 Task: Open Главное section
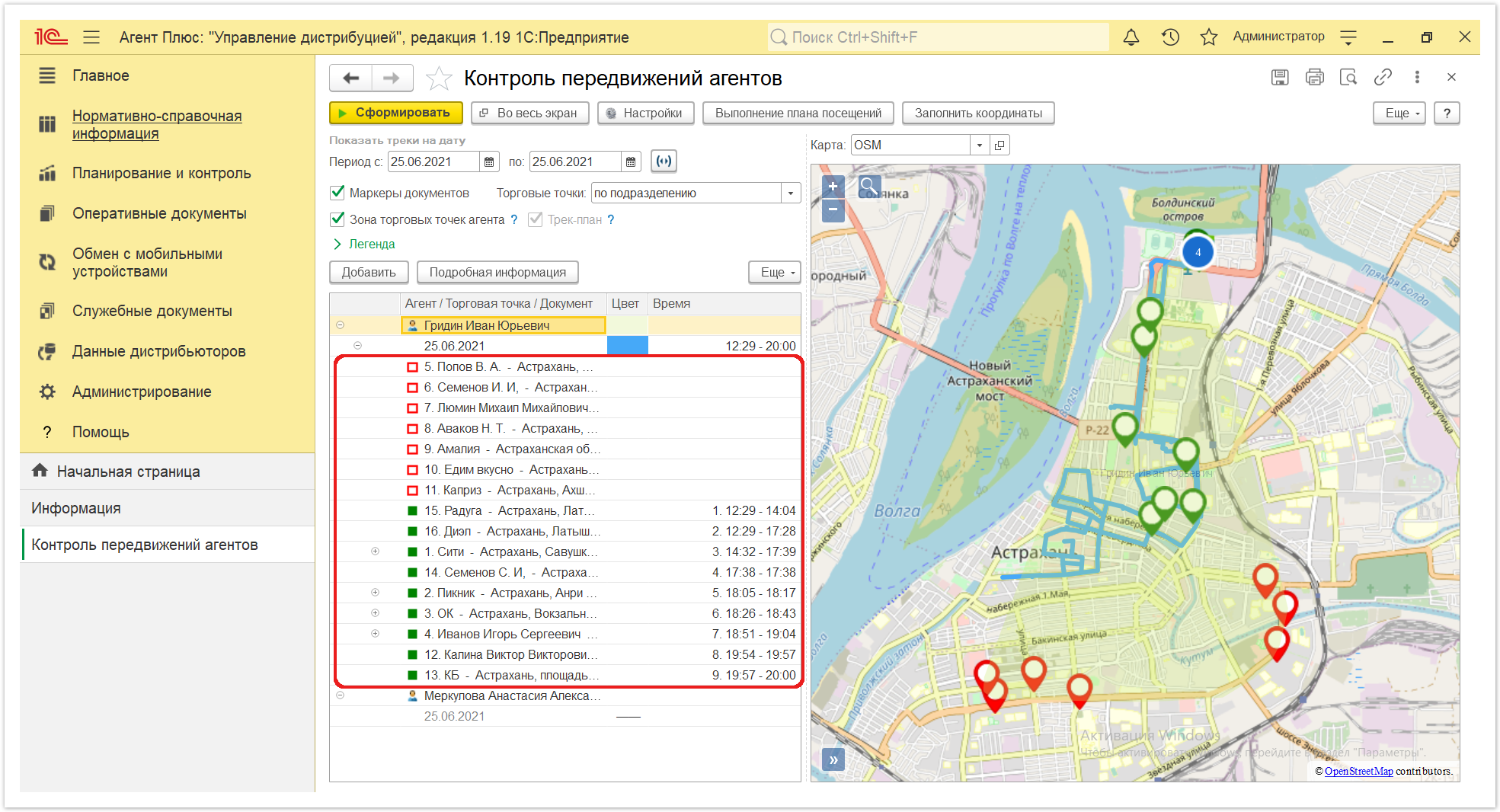pyautogui.click(x=101, y=75)
